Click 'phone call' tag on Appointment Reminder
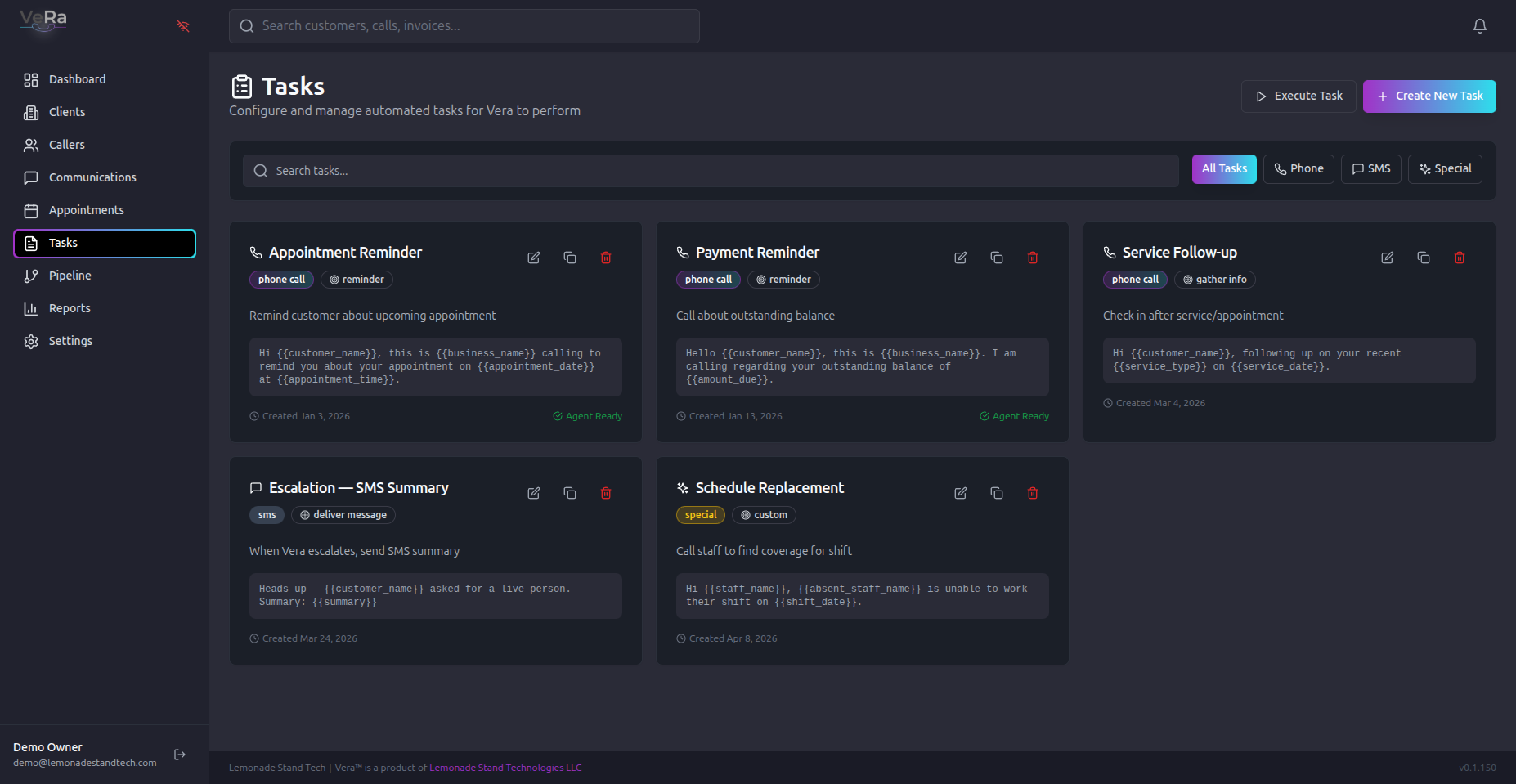The width and height of the screenshot is (1516, 784). [x=281, y=280]
